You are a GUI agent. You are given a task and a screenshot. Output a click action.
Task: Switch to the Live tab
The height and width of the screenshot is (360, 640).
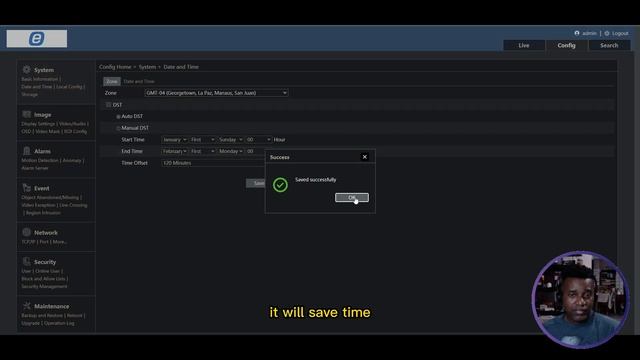coord(524,45)
